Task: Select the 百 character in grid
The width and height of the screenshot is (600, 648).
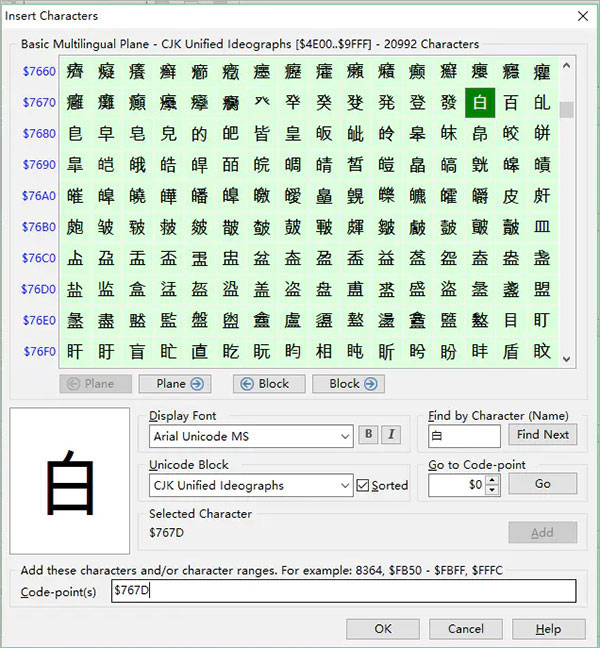Action: pyautogui.click(x=511, y=102)
